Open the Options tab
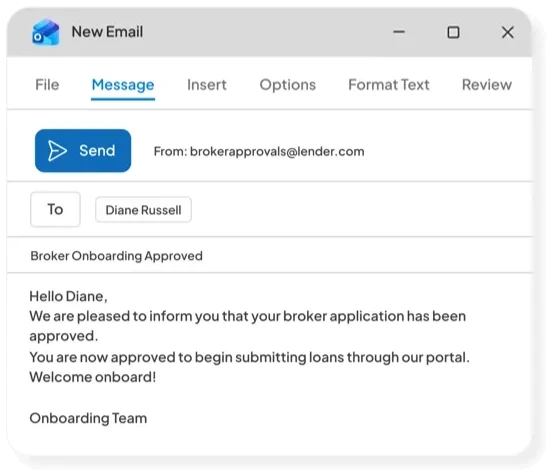 coord(287,85)
